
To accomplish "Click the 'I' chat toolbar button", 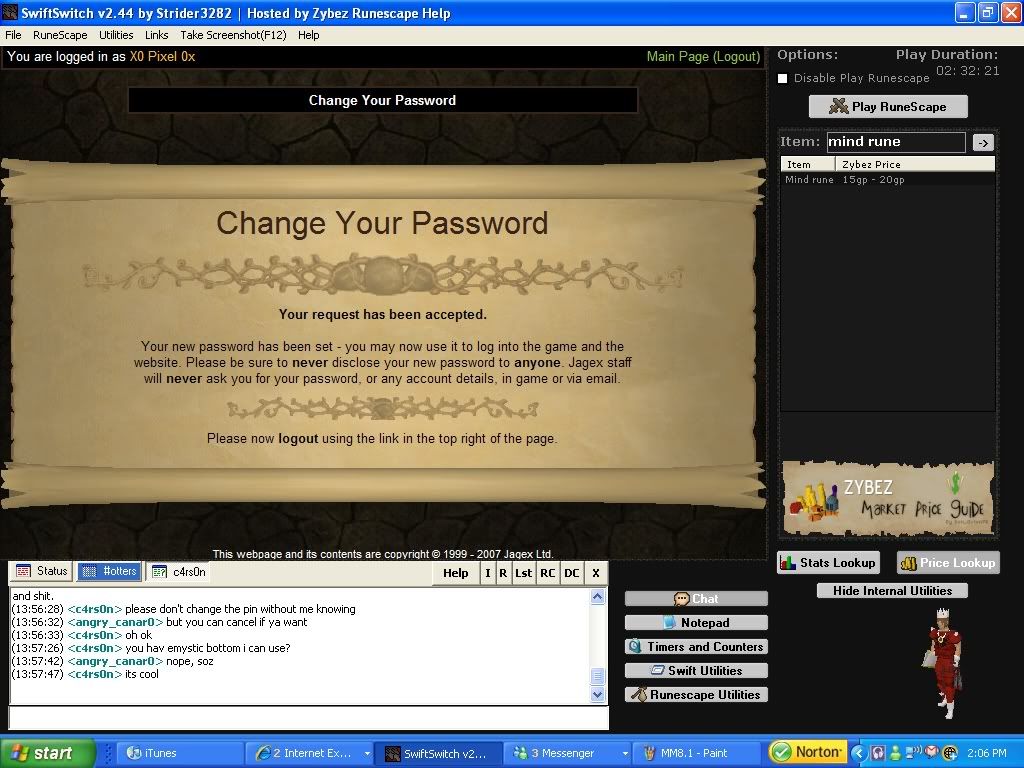I will tap(488, 573).
